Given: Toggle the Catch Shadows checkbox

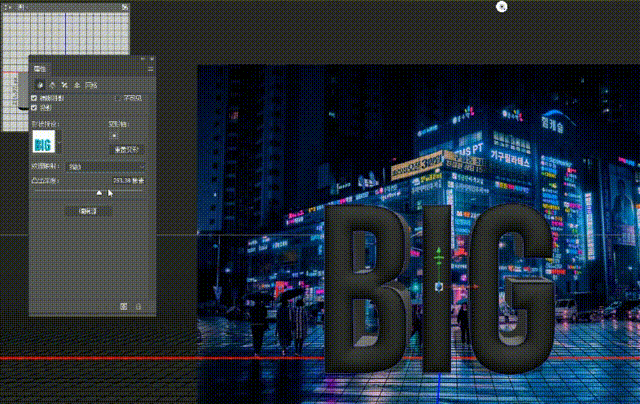Looking at the screenshot, I should click(34, 98).
